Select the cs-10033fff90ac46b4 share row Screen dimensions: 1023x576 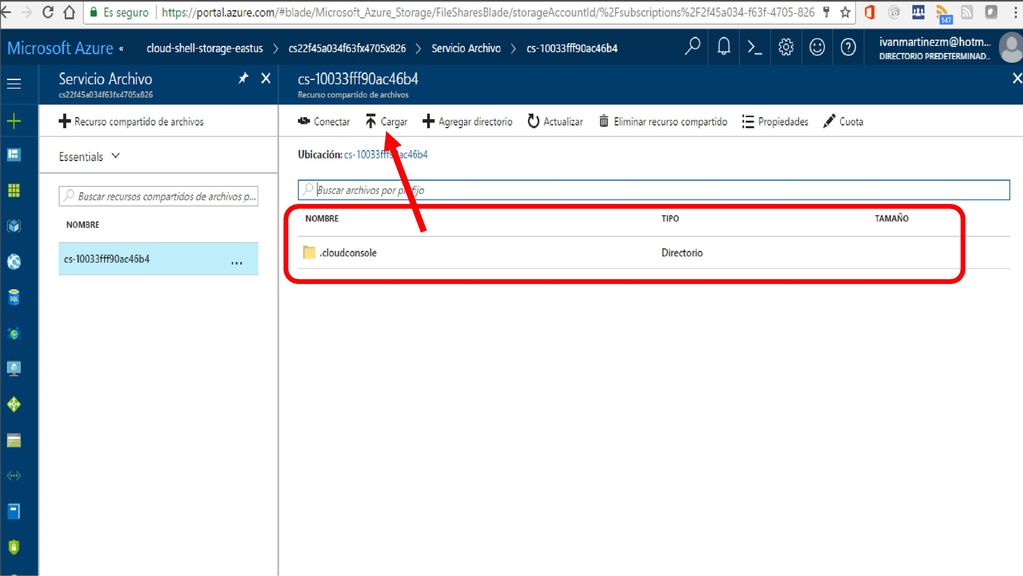159,259
